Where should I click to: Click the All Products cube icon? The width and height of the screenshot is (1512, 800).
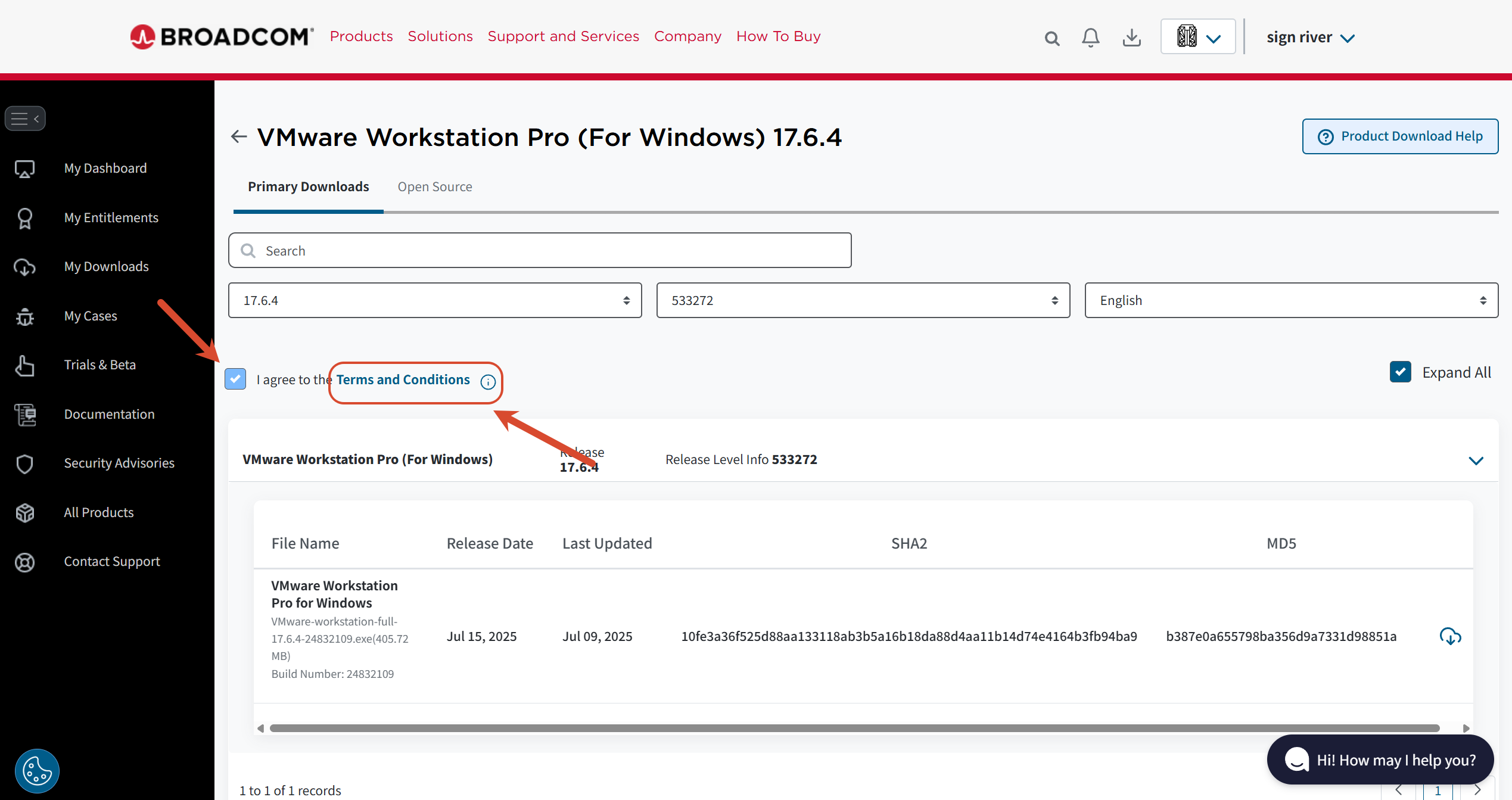coord(24,513)
